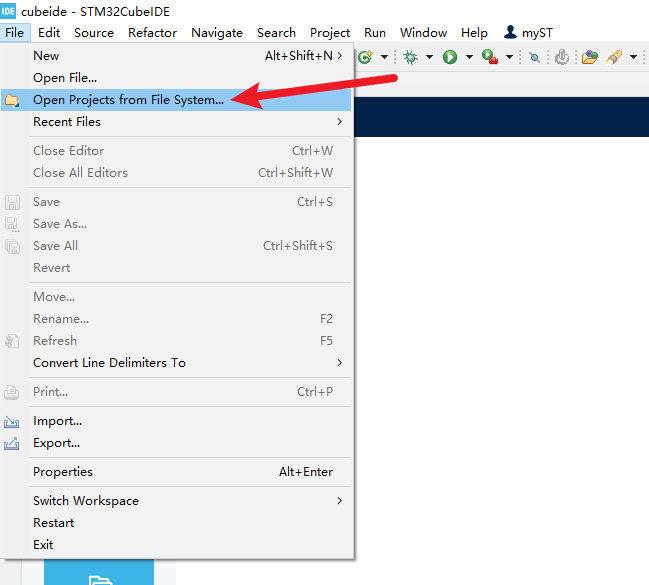The width and height of the screenshot is (649, 585).
Task: Click the grey stamp icon in toolbar
Action: (562, 57)
